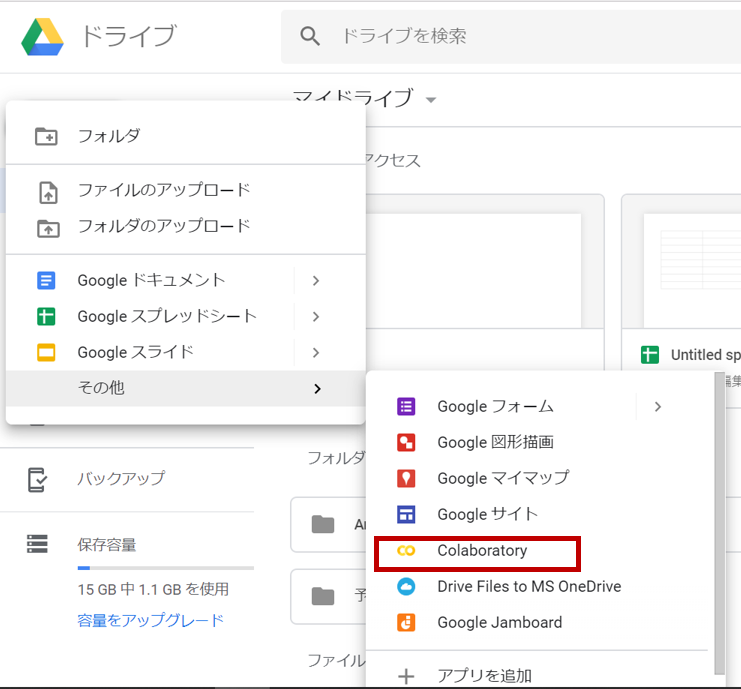
Task: Select Google 図形描画 in submenu
Action: pyautogui.click(x=540, y=442)
